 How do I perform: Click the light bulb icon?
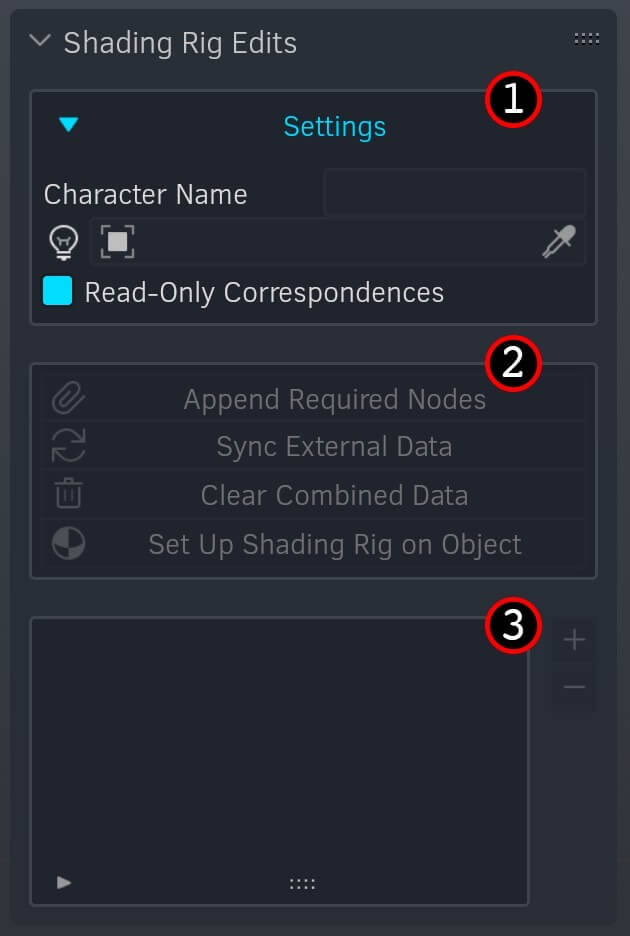63,242
